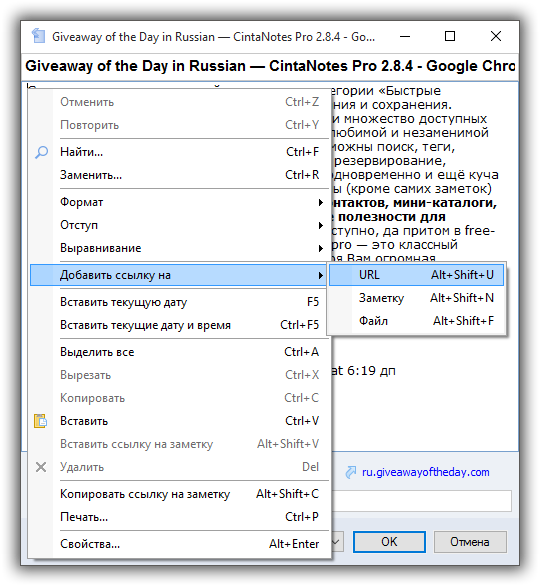The width and height of the screenshot is (540, 586).
Task: Choose Удалить in the context menu
Action: coord(179,467)
